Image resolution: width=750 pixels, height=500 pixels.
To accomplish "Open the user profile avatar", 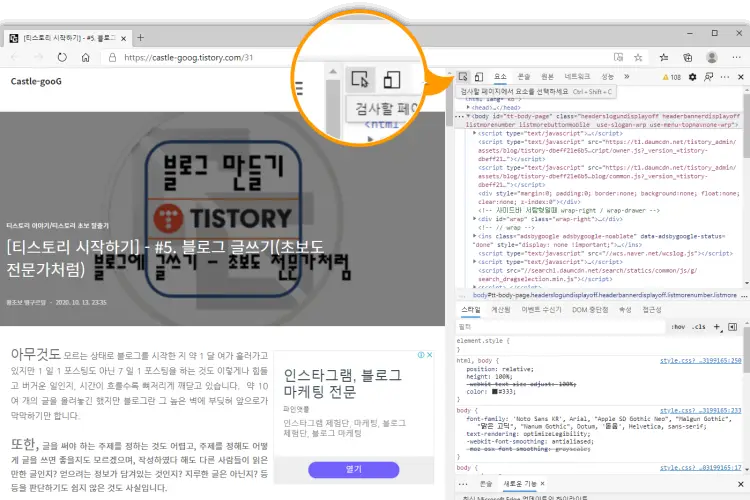I will point(712,57).
